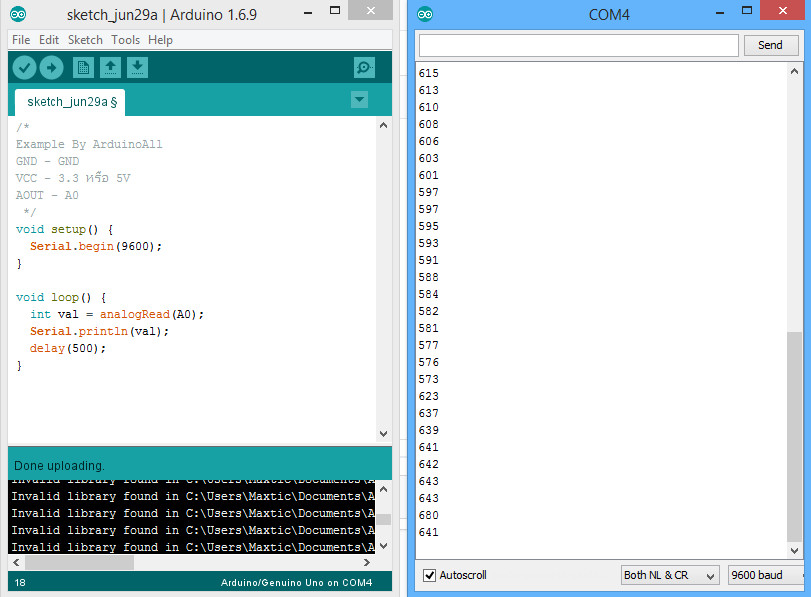The image size is (811, 597).
Task: Click the console scroll down arrow
Action: click(383, 545)
